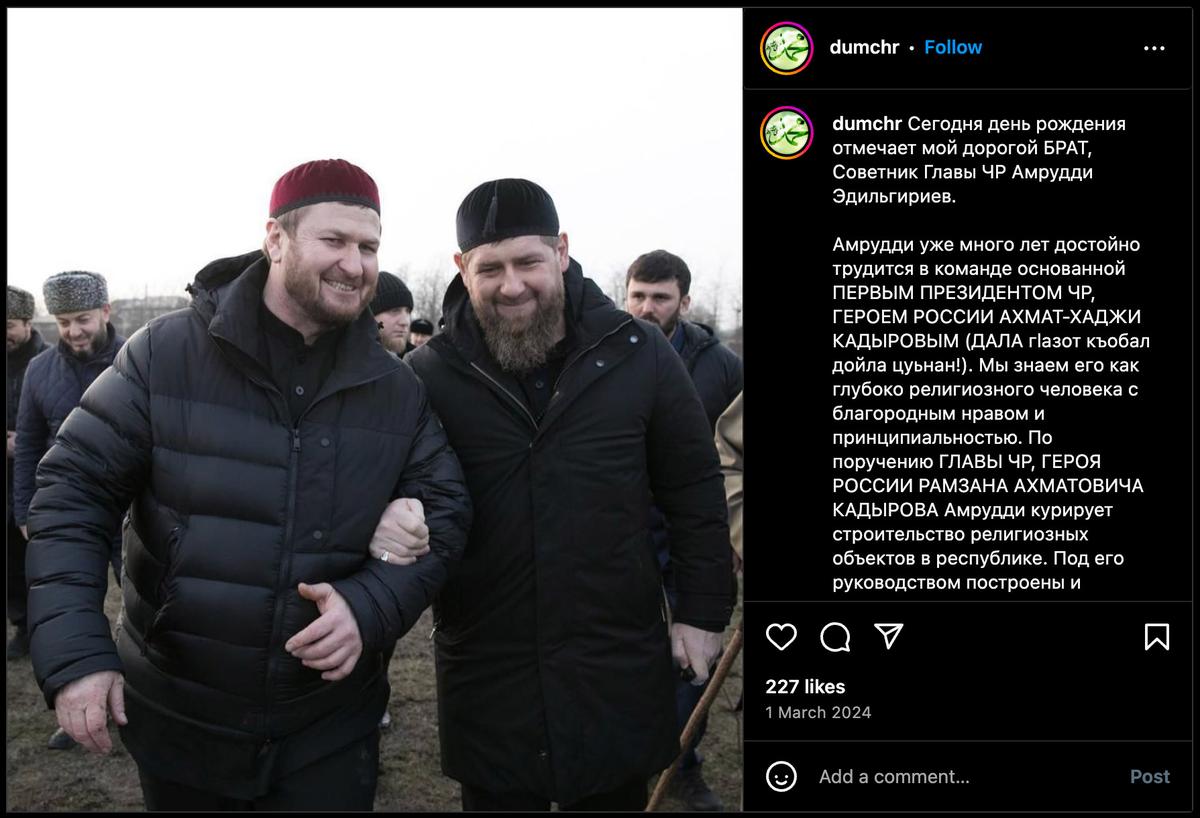The image size is (1200, 818).
Task: Open comments via the speech bubble icon
Action: click(x=835, y=637)
